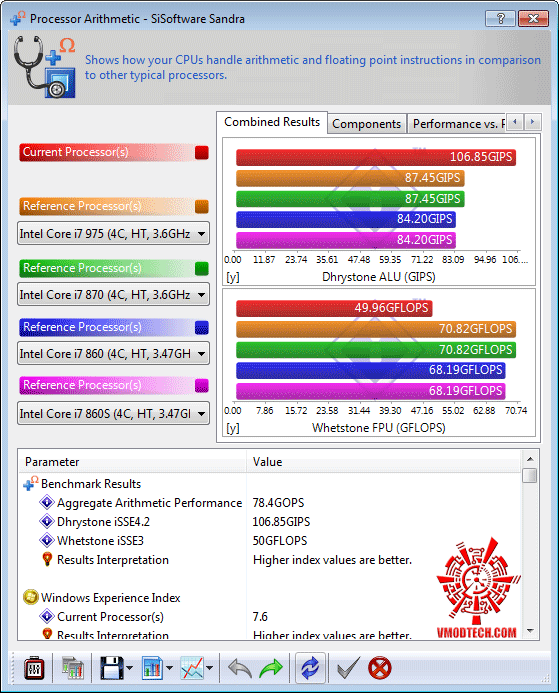Click the Value column header

tap(384, 462)
